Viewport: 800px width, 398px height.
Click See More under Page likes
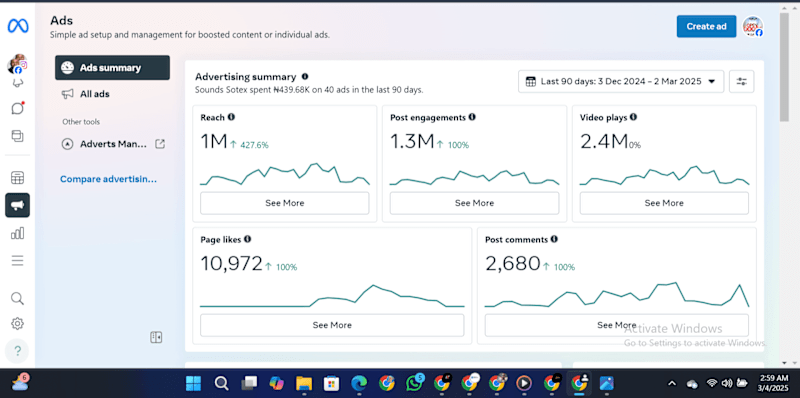332,325
